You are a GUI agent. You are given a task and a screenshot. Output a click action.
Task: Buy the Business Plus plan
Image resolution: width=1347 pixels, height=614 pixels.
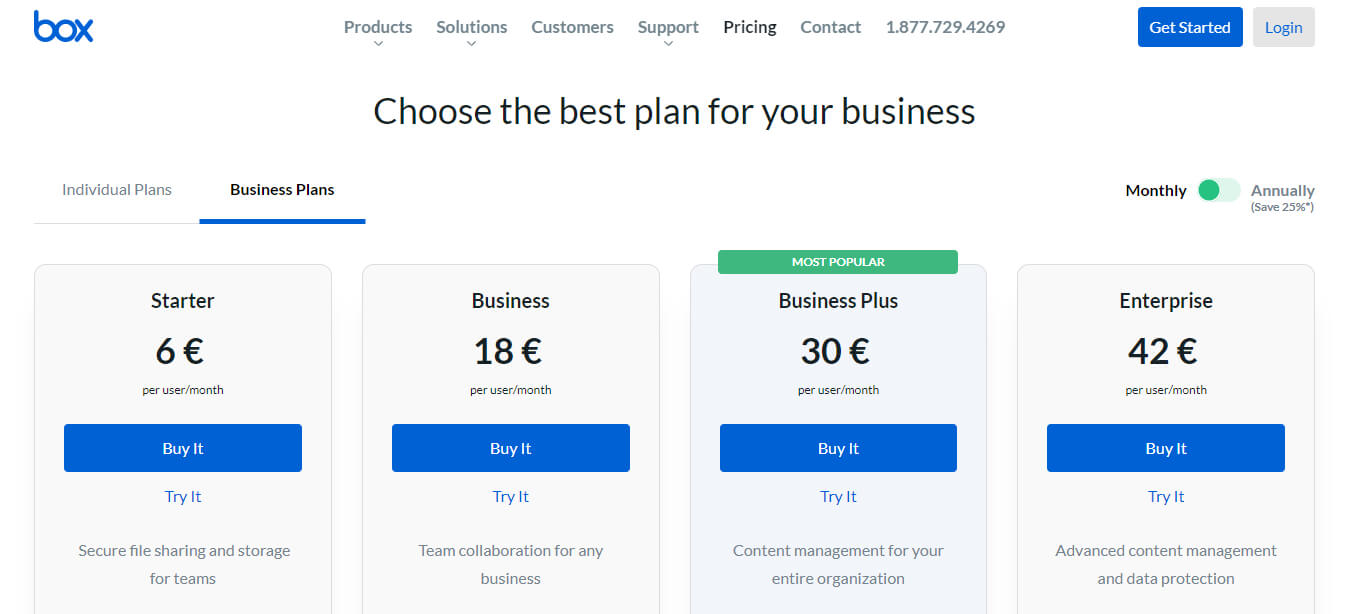coord(838,448)
